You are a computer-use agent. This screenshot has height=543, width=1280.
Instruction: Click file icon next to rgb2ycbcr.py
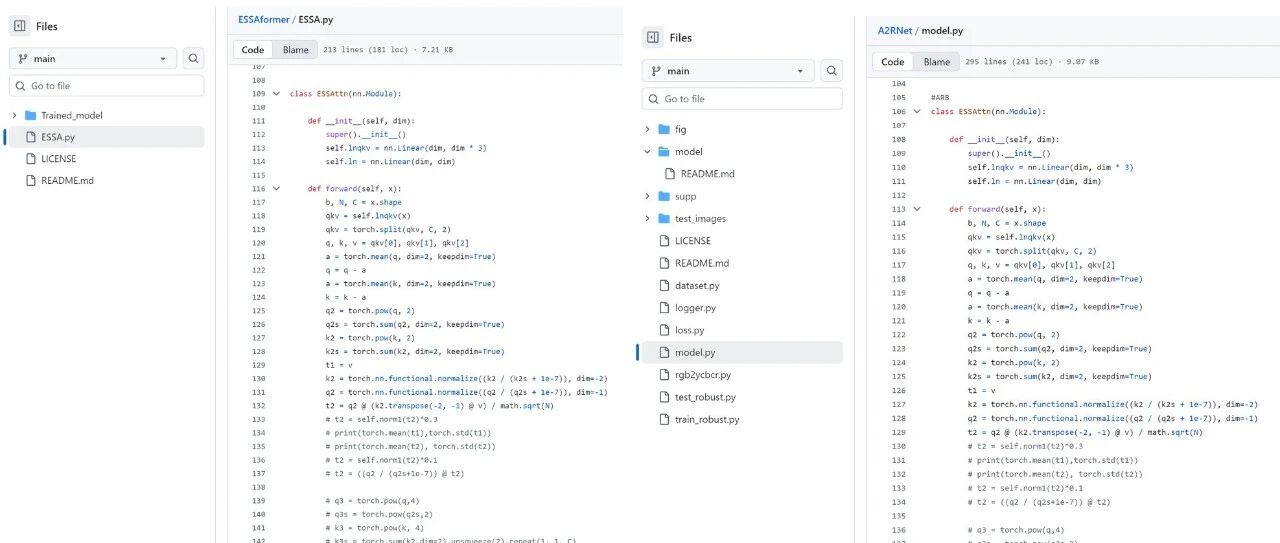pos(664,375)
